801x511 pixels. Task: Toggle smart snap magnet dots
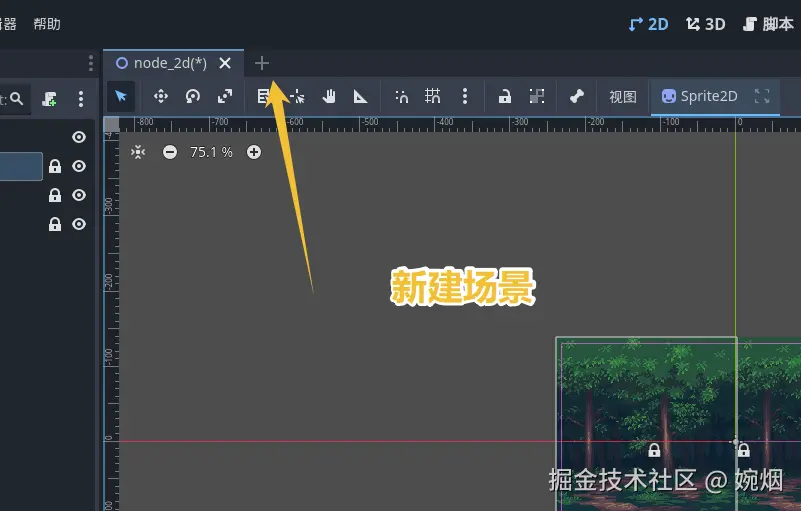(x=402, y=96)
